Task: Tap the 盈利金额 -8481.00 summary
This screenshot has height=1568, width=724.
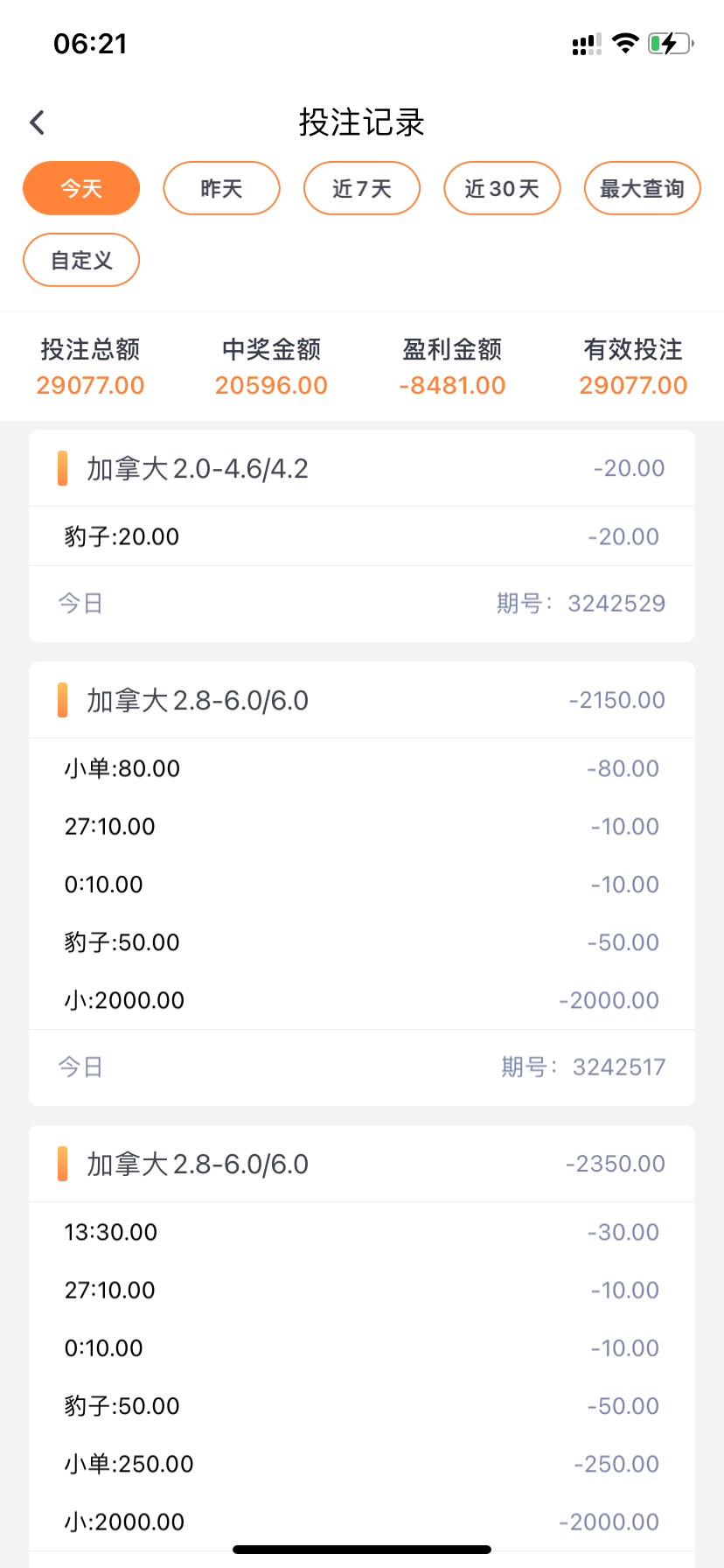Action: 452,367
